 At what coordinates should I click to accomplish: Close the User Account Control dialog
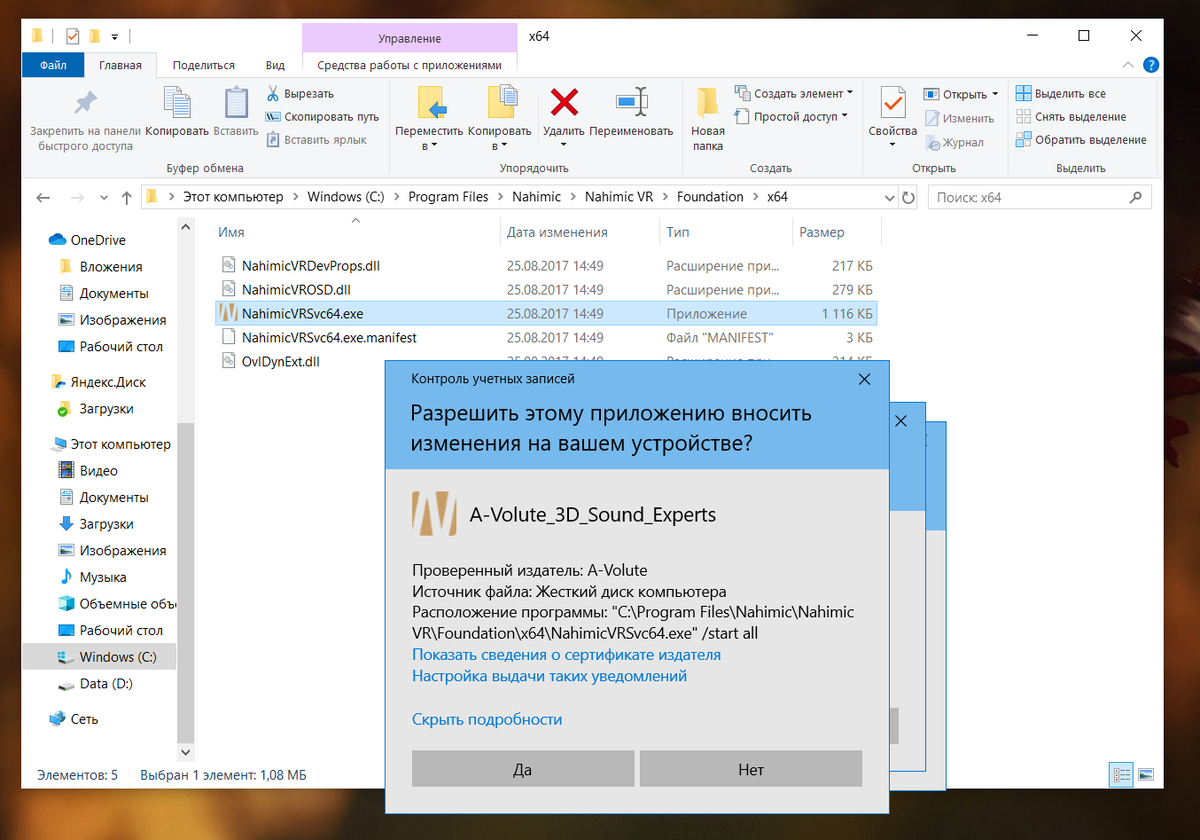(x=864, y=379)
